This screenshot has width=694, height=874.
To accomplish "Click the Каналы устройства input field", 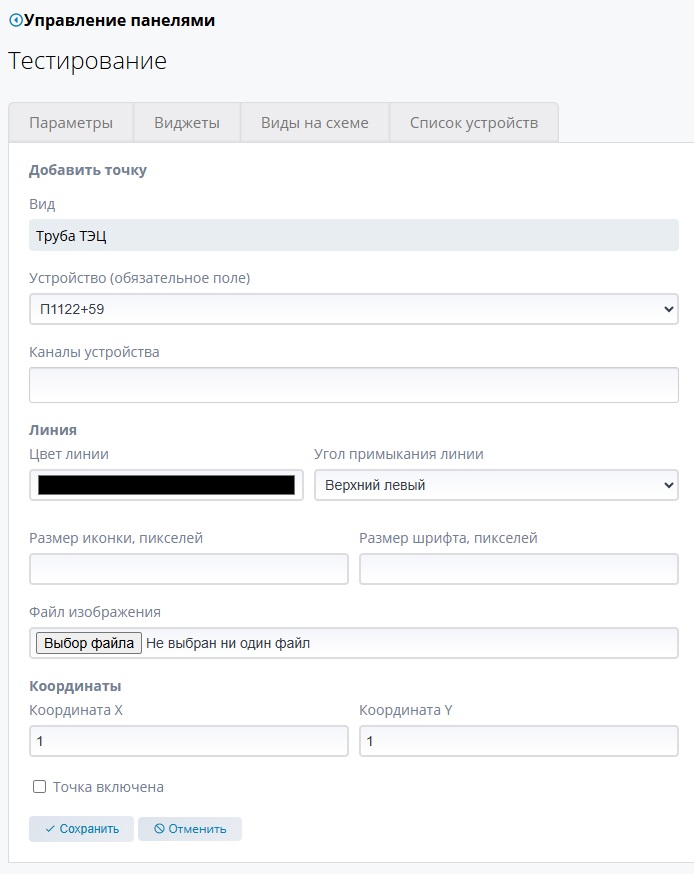I will (354, 384).
